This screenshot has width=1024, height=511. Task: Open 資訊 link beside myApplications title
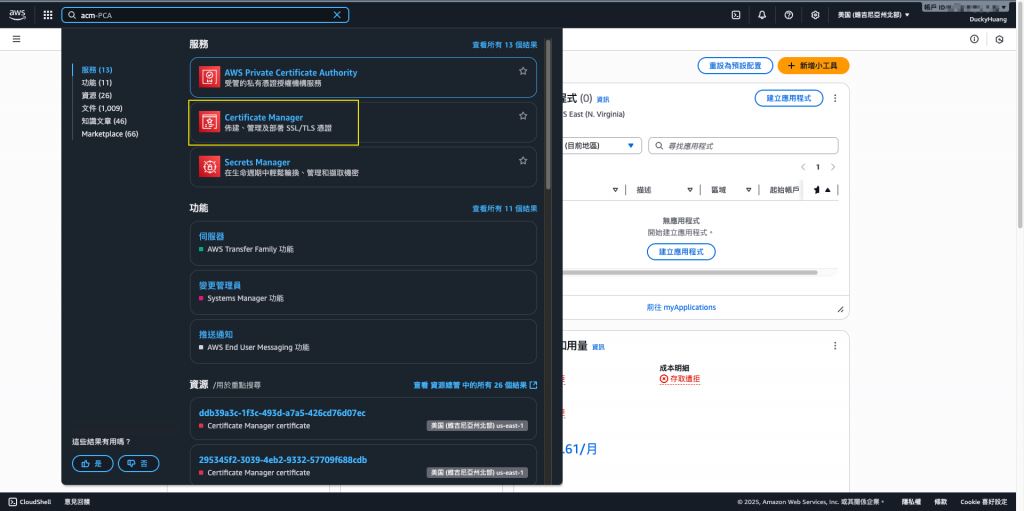(x=602, y=99)
